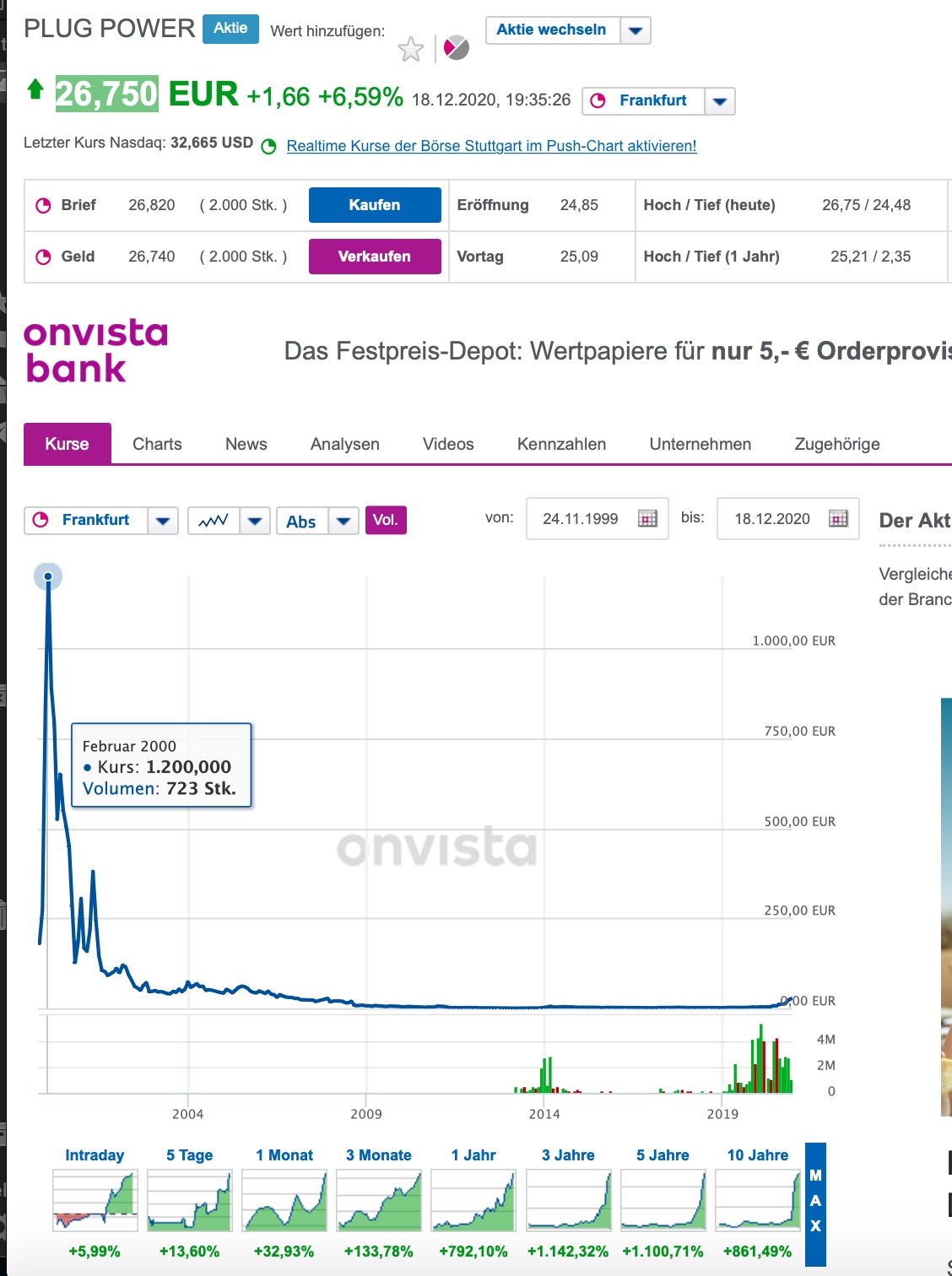Click the Kaufen button

[x=375, y=205]
